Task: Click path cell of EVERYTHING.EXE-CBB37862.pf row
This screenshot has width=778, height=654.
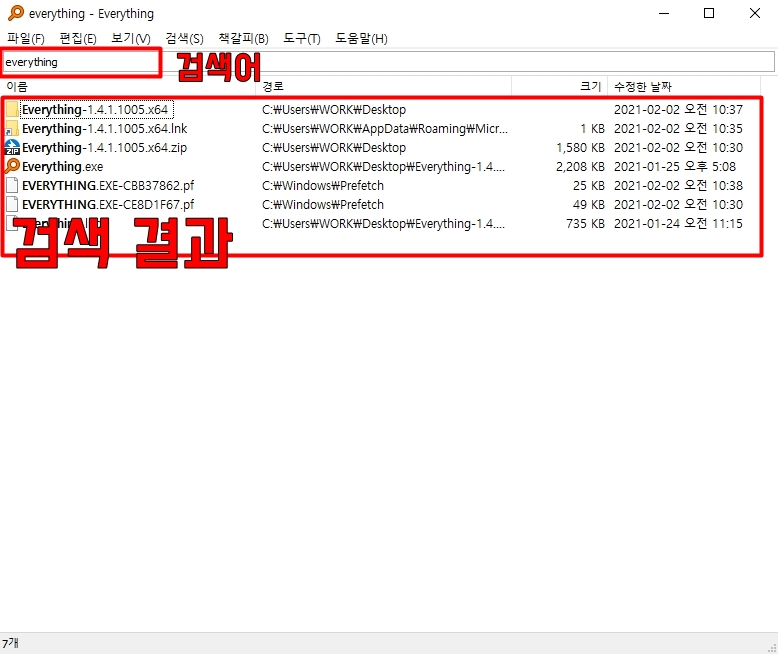Action: [x=323, y=186]
